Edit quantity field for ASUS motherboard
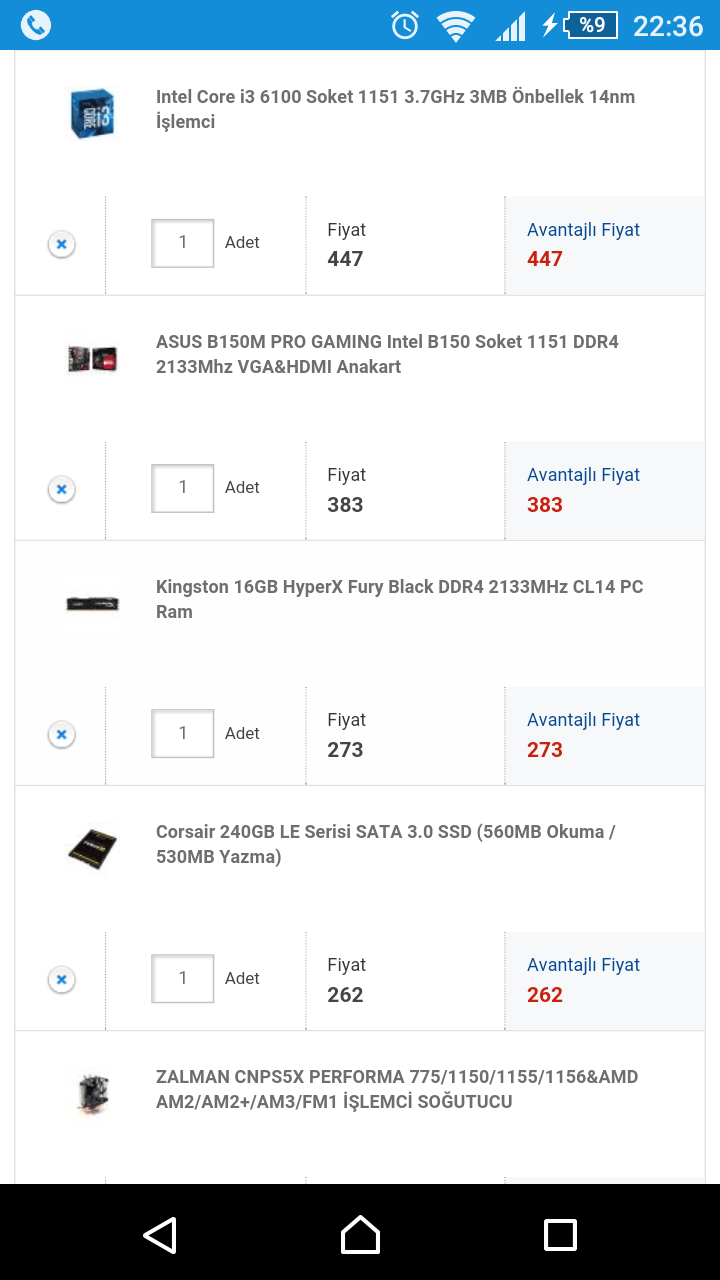The height and width of the screenshot is (1280, 720). (183, 488)
